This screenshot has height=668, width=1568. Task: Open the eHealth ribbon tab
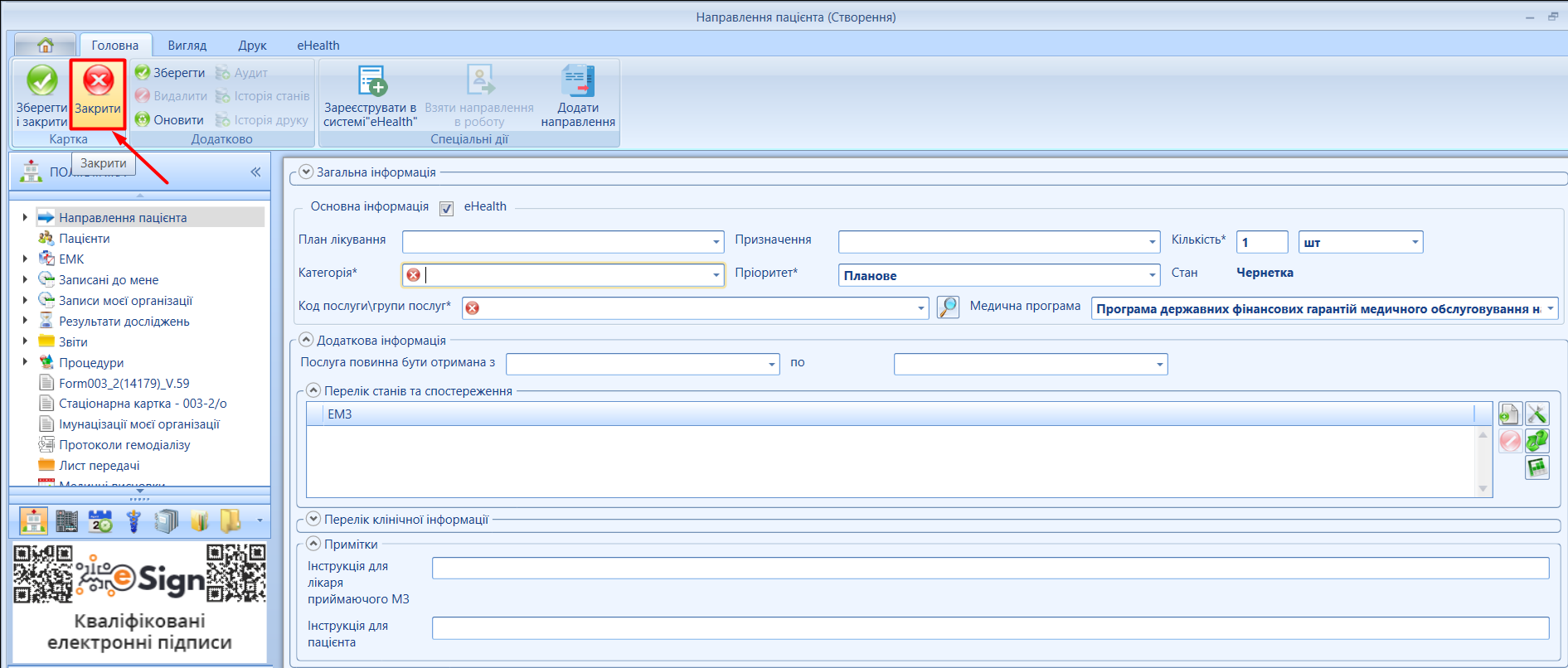318,46
